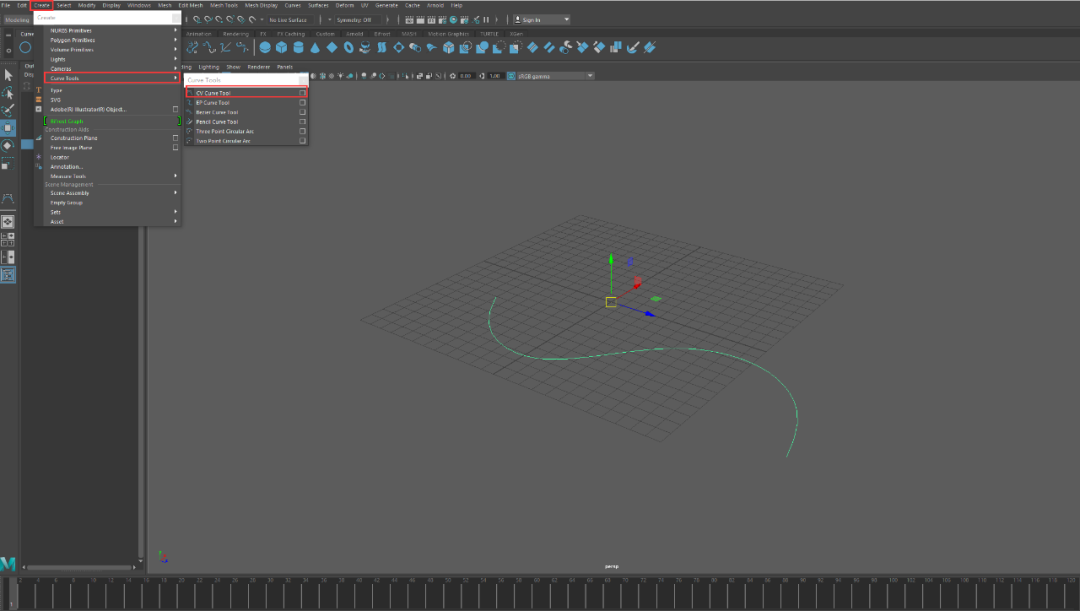
Task: Click the torus shelf icon
Action: (x=349, y=48)
